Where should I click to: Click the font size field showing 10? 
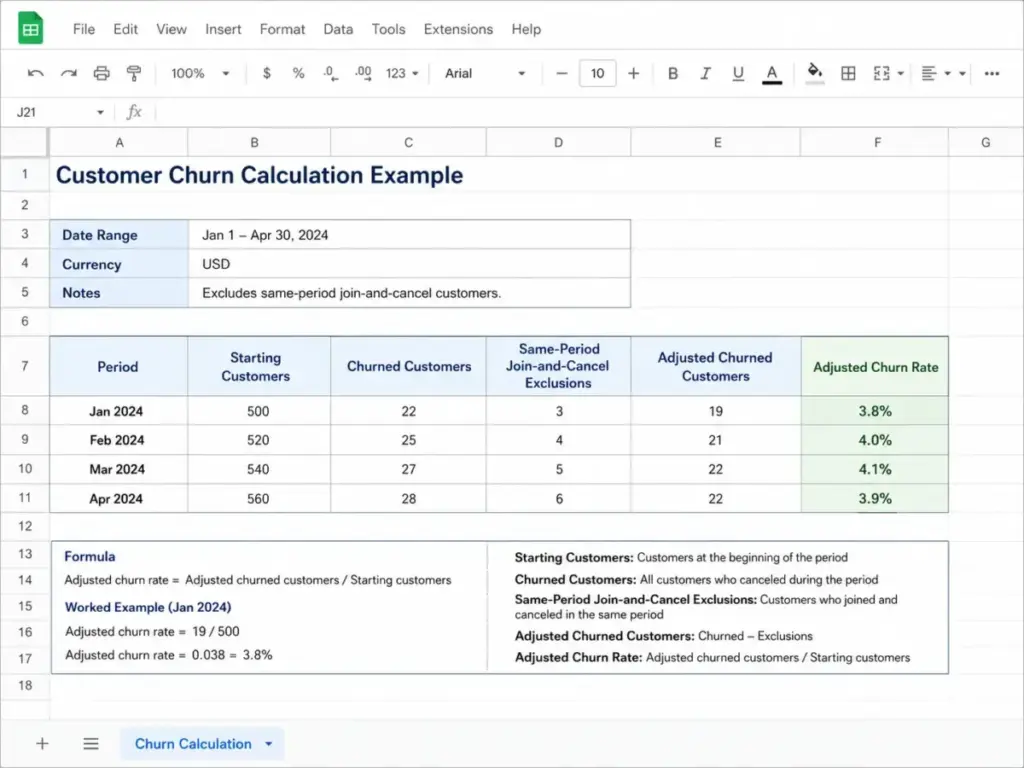point(598,73)
